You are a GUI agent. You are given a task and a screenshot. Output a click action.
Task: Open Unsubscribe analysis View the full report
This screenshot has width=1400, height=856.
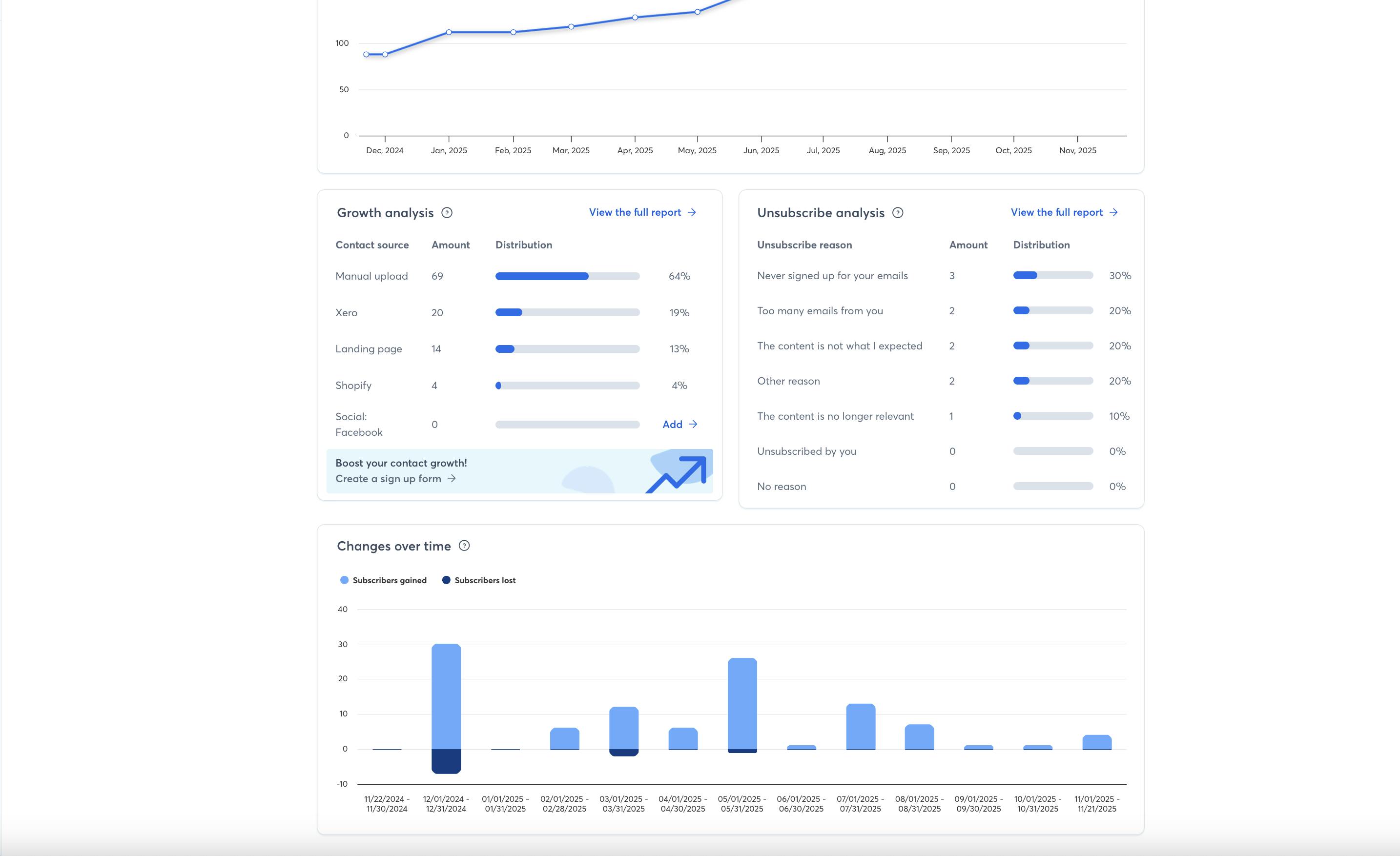pos(1056,212)
